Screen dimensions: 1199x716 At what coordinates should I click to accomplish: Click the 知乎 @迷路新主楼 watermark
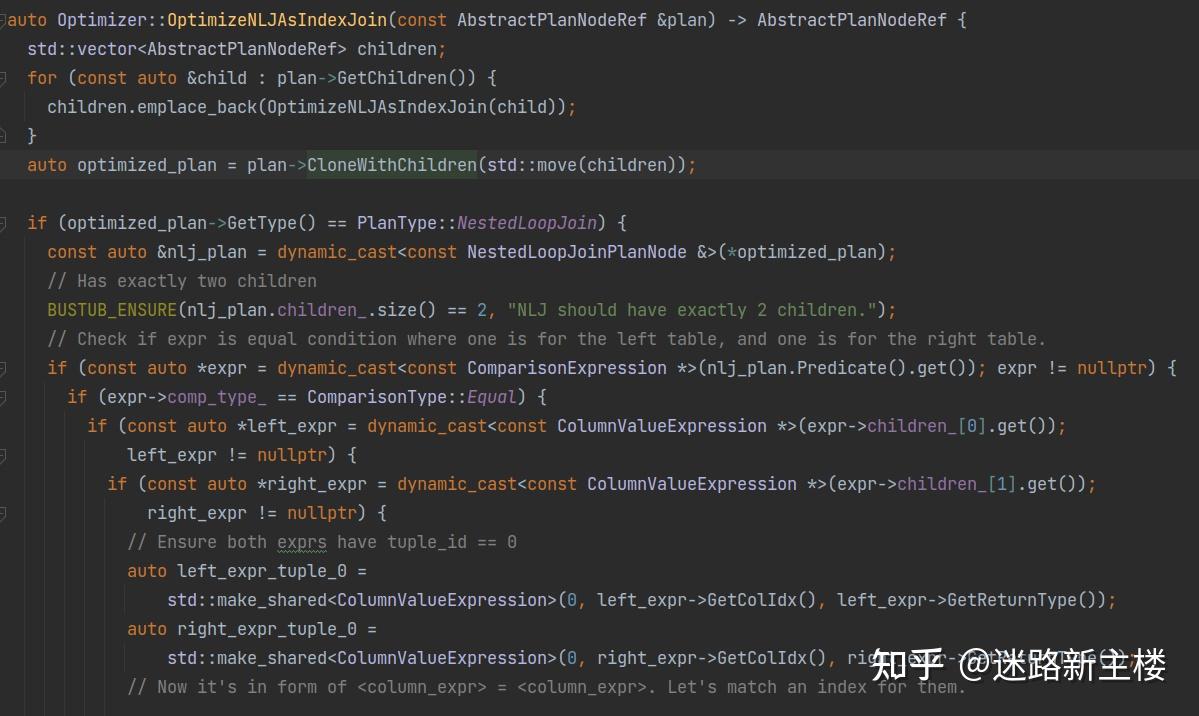(1020, 663)
